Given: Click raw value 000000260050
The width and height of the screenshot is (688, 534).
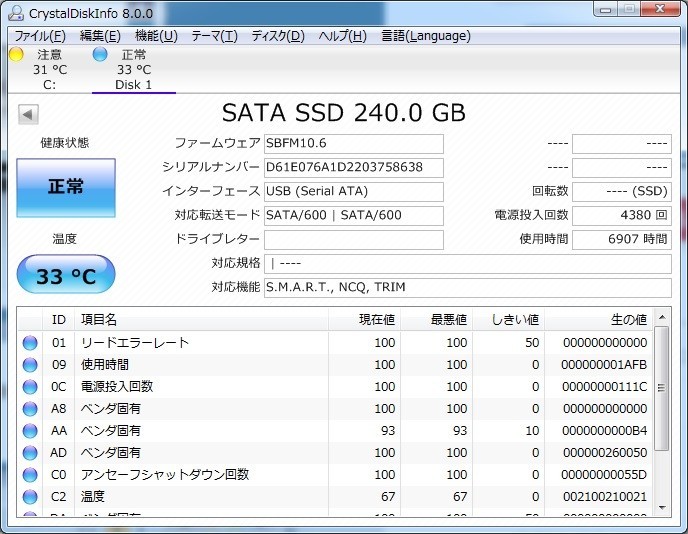Looking at the screenshot, I should (605, 453).
